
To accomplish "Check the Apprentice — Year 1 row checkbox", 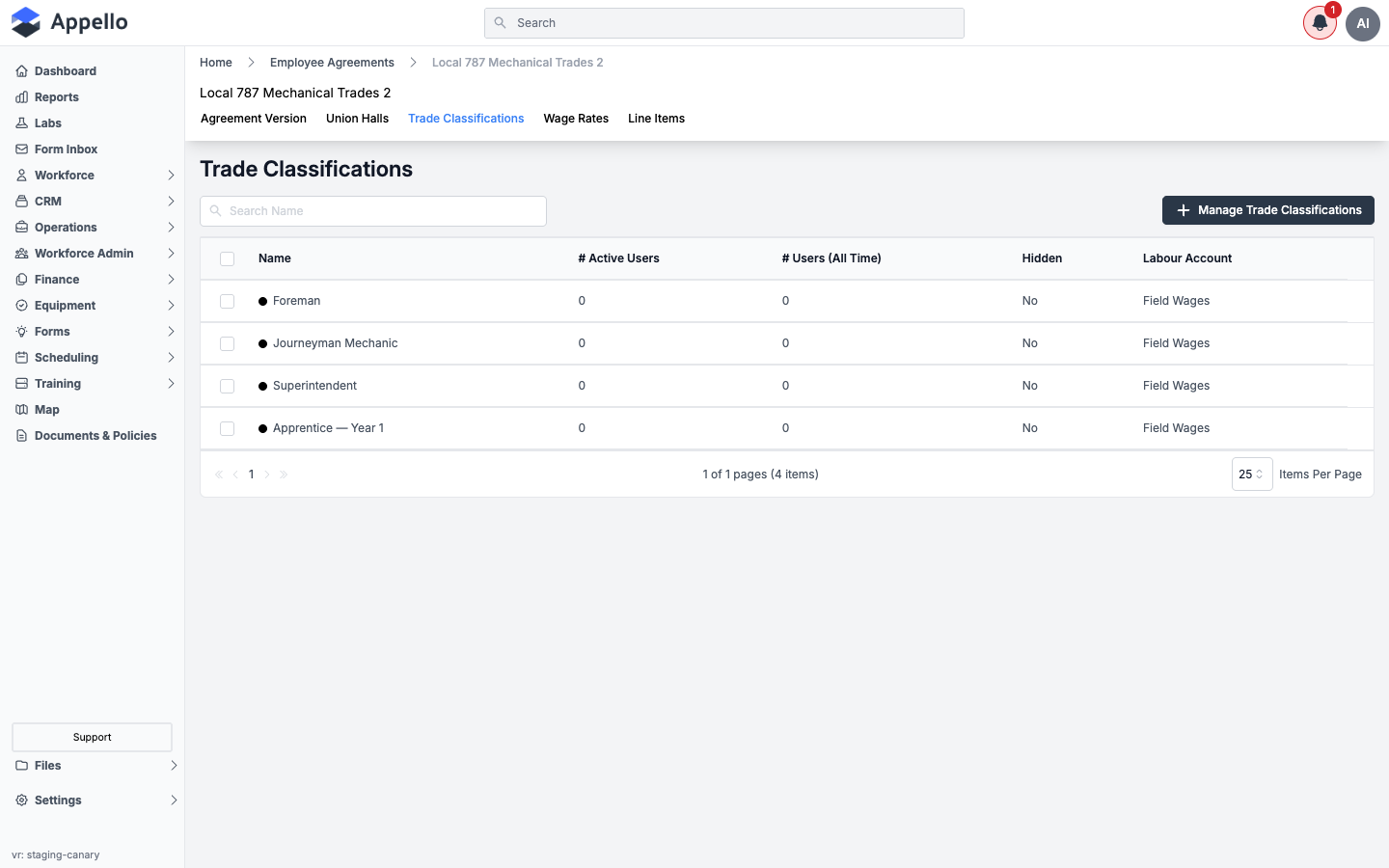I will point(228,428).
